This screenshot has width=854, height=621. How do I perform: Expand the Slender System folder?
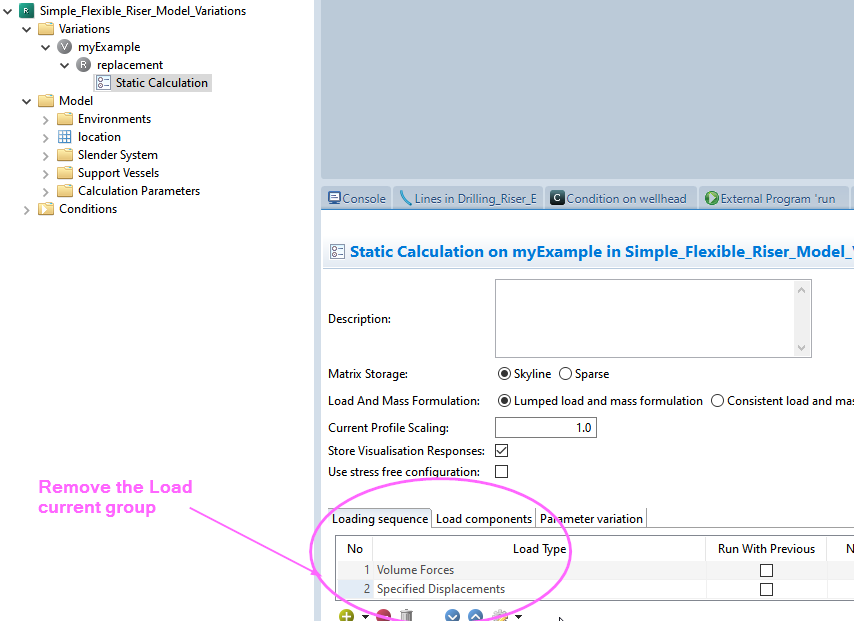(x=46, y=155)
